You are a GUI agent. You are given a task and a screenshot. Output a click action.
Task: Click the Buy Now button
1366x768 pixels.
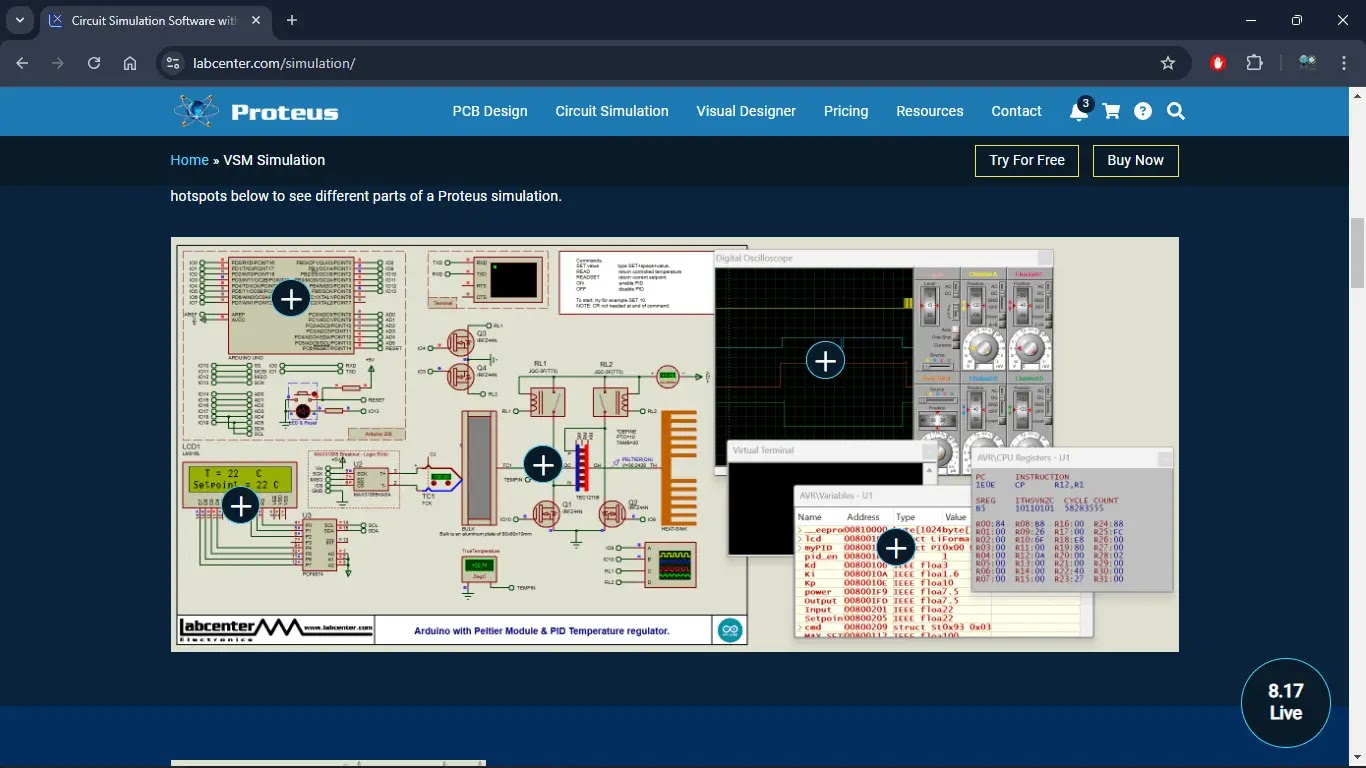point(1135,160)
